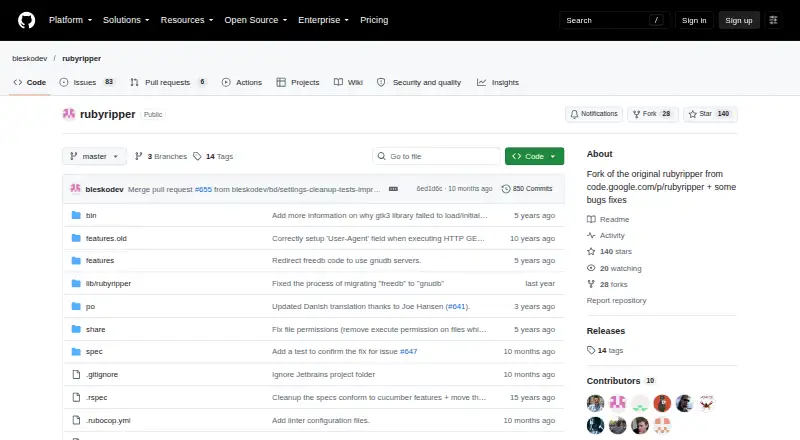Click the header Search field
The width and height of the screenshot is (800, 440).
point(614,20)
